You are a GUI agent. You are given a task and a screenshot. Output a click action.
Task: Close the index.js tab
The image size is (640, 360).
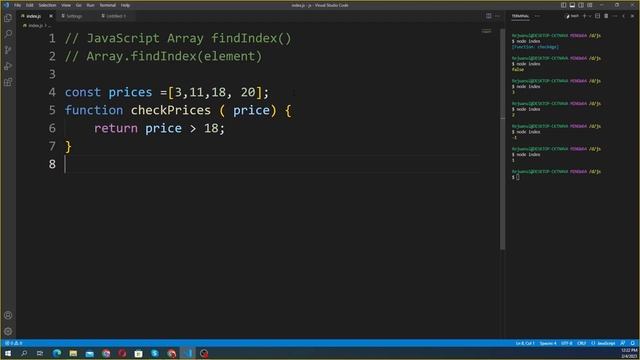[51, 16]
